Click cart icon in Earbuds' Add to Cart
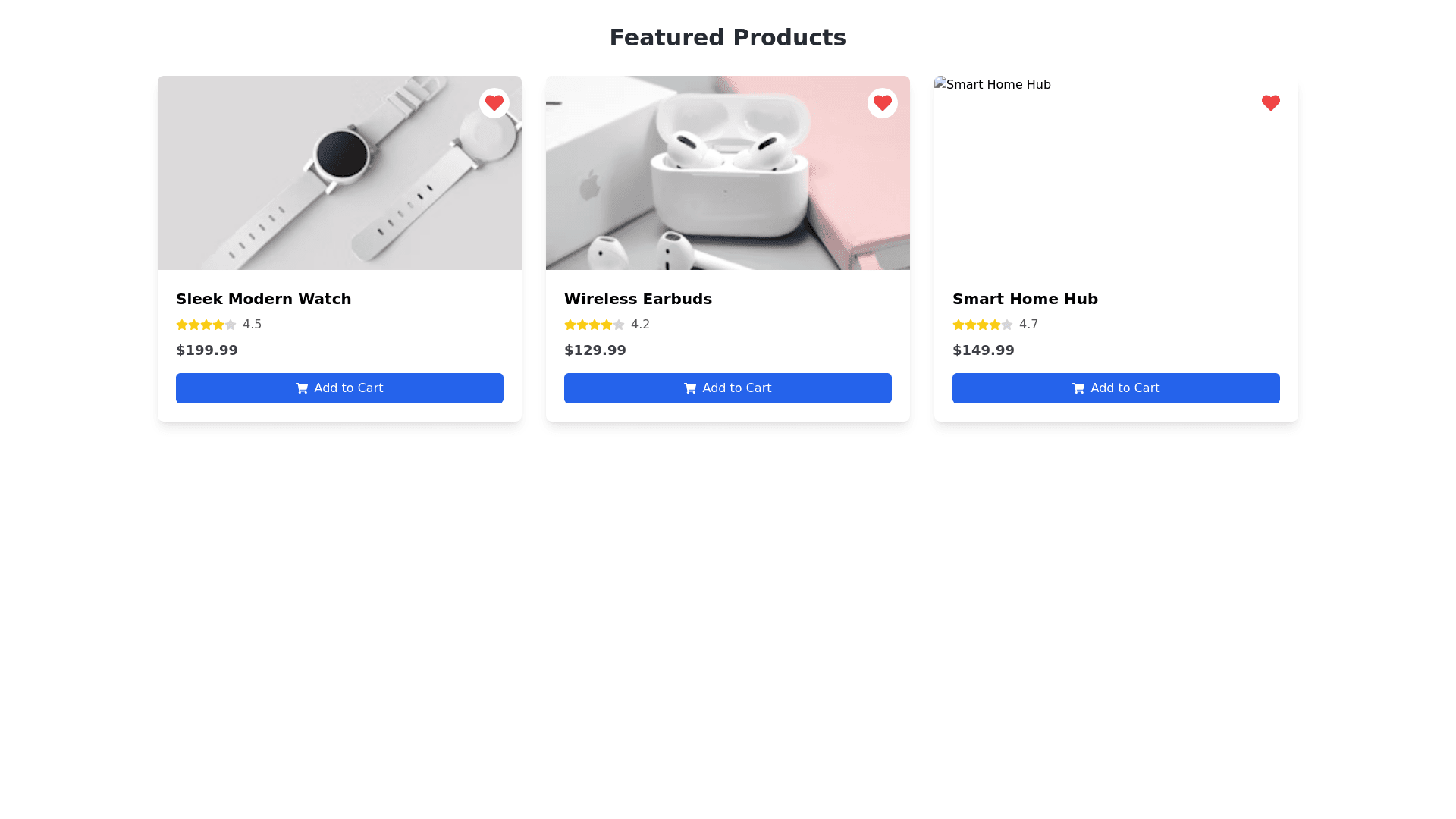 pos(690,388)
